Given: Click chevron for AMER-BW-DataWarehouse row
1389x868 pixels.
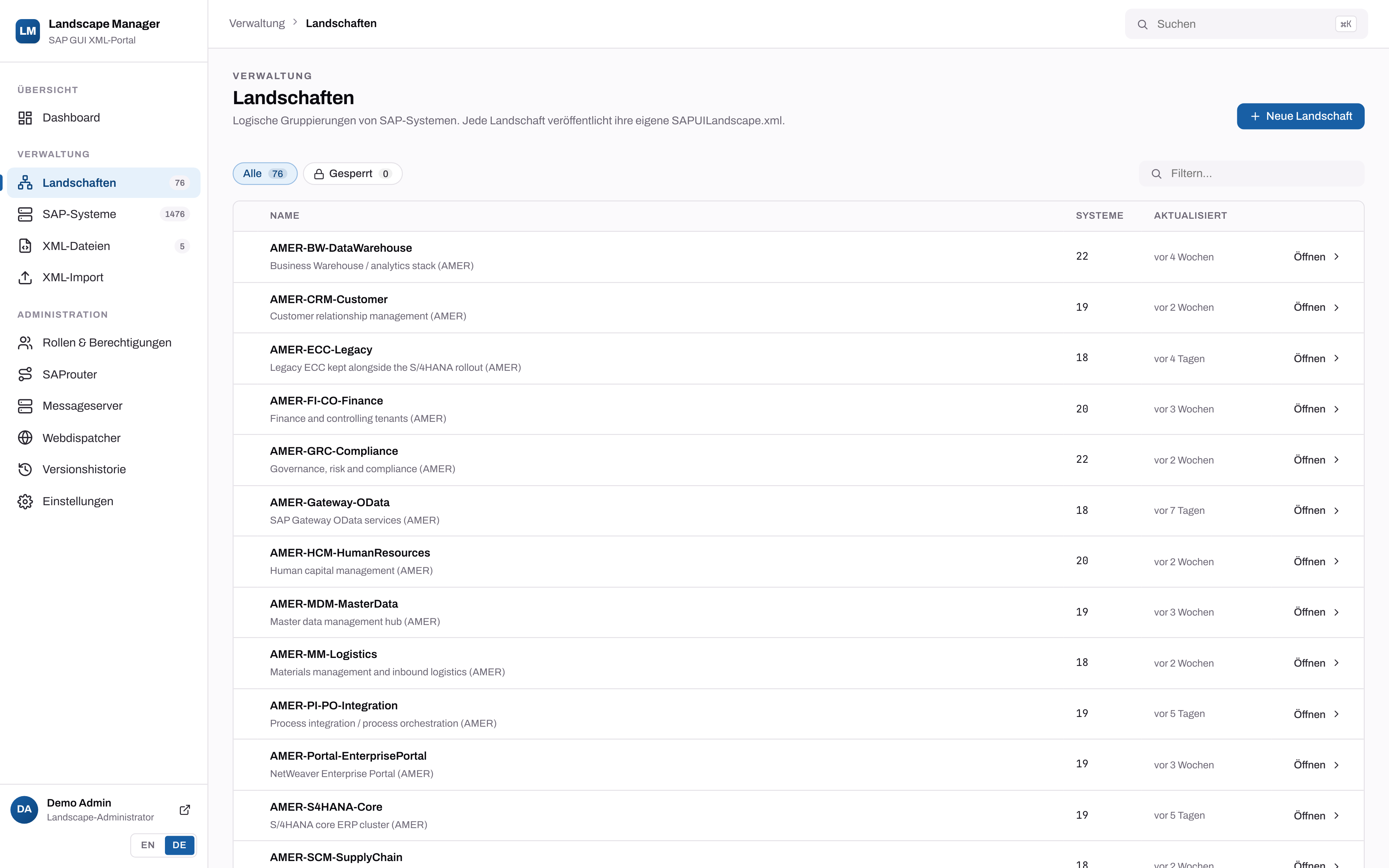Looking at the screenshot, I should pos(1336,257).
